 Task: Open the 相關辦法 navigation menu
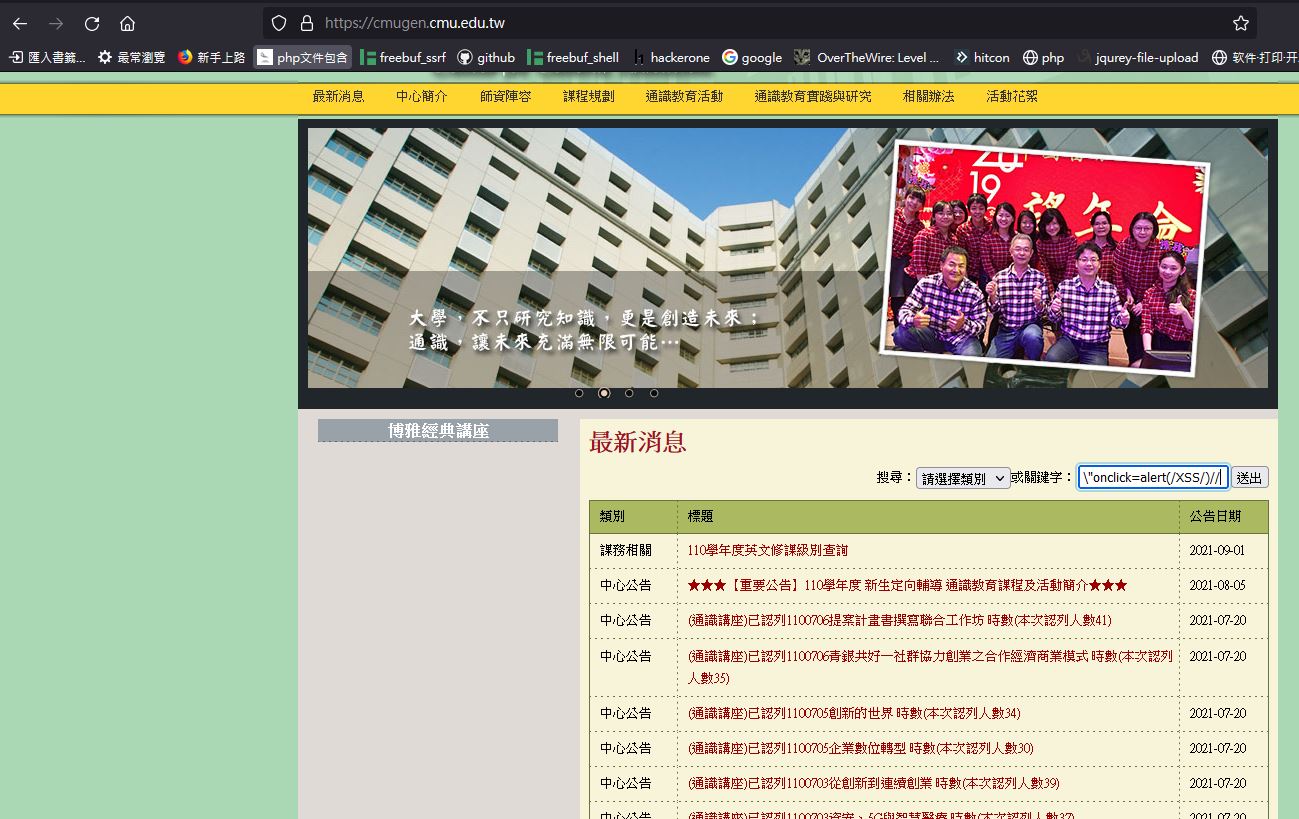coord(928,97)
